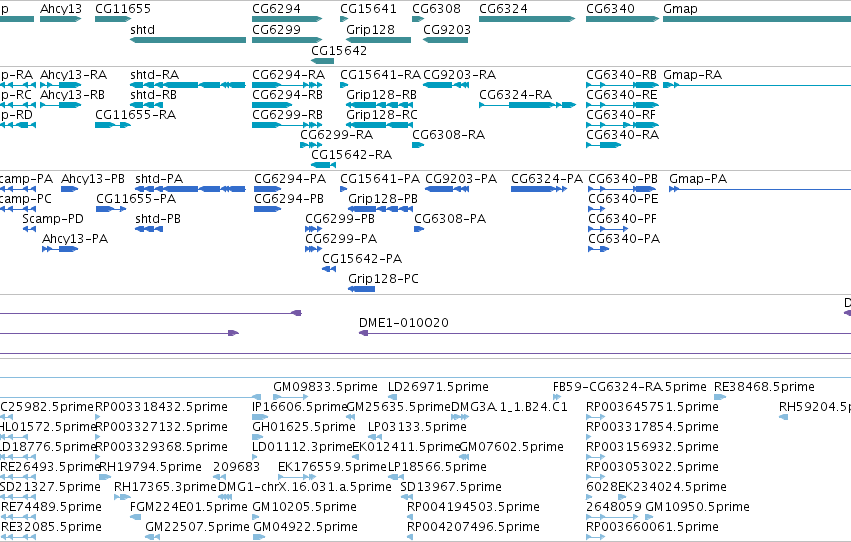Open the Ahcy13-PA protein label

(x=75, y=239)
